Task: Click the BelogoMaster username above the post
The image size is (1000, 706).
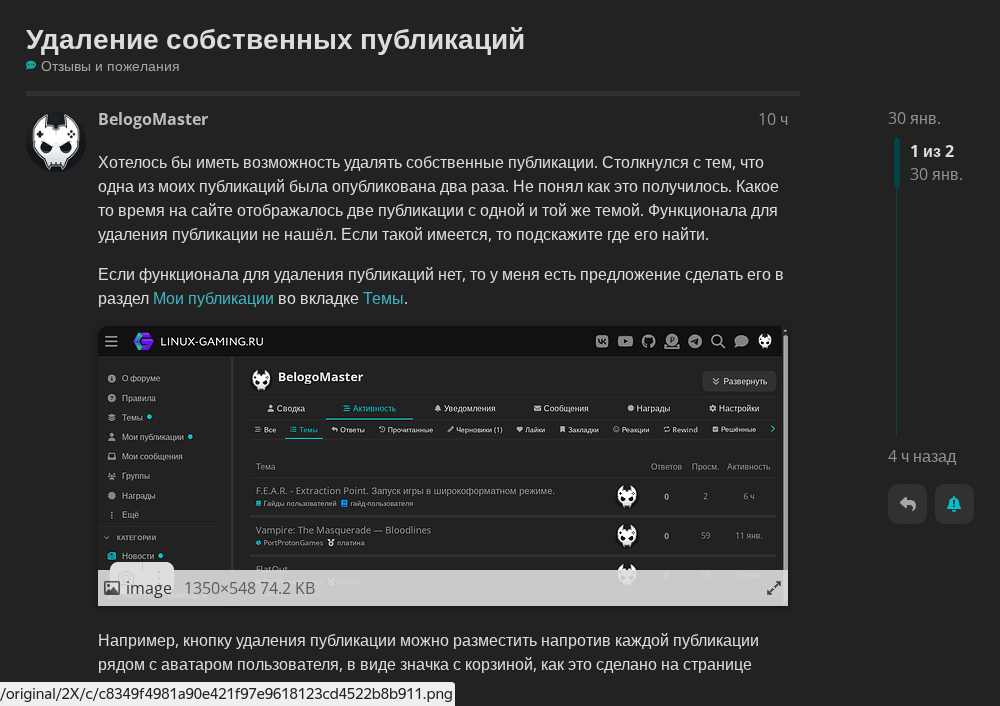Action: click(153, 119)
